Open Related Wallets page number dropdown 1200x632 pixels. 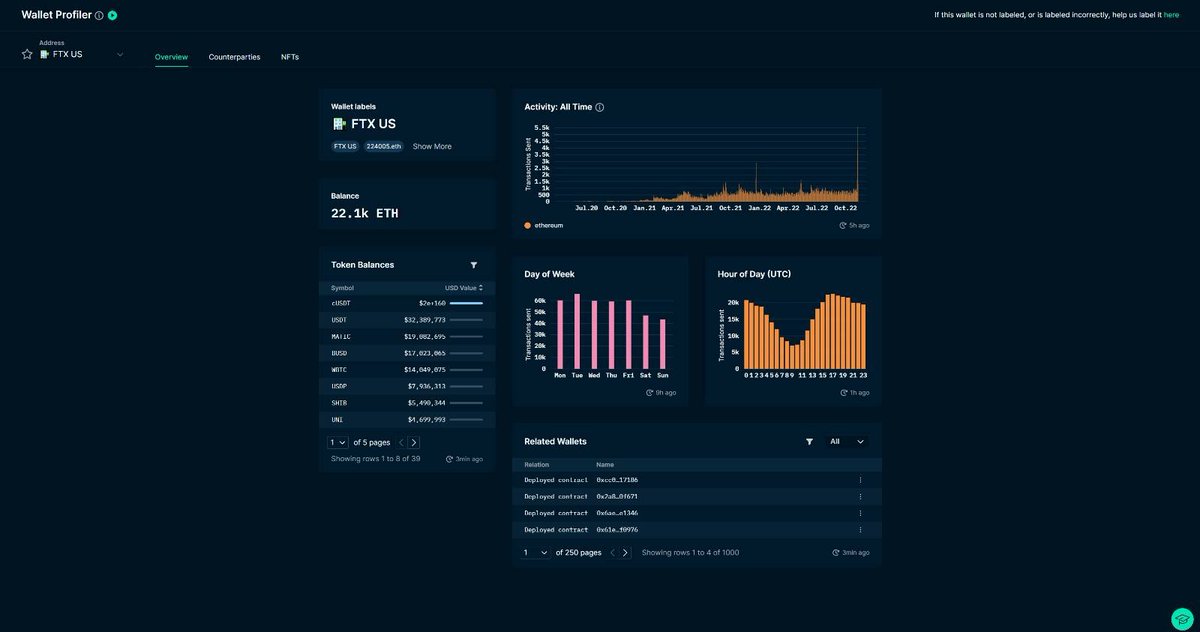[536, 552]
